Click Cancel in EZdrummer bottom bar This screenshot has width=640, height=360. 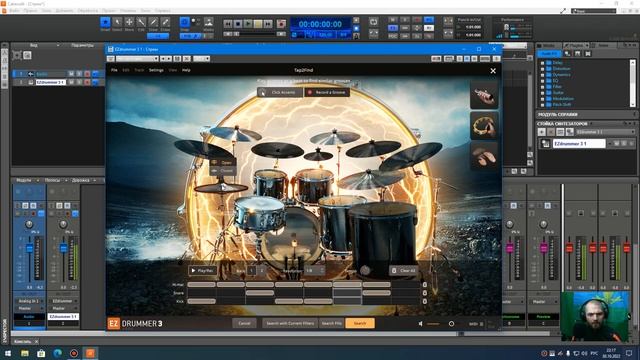point(244,323)
